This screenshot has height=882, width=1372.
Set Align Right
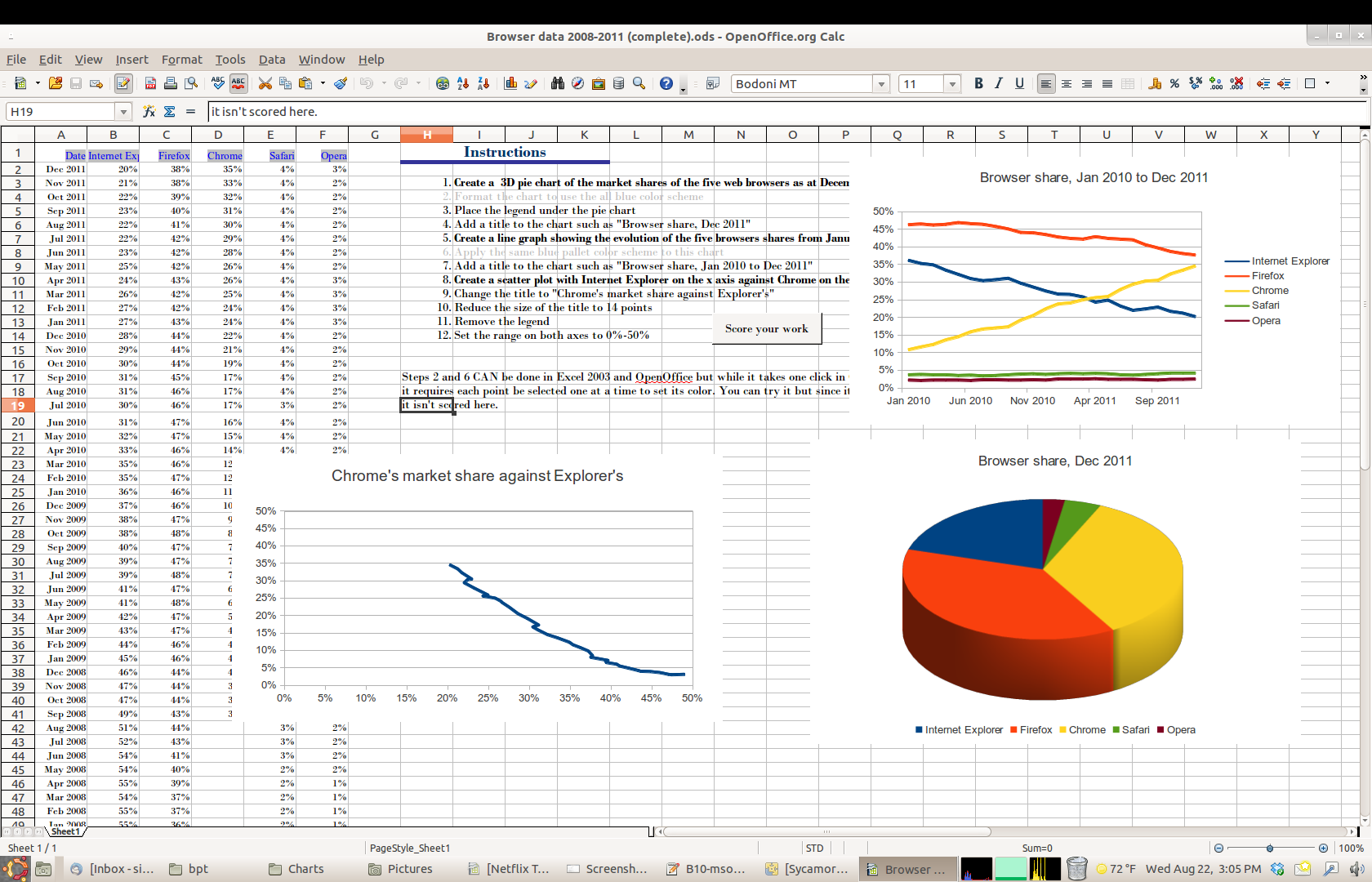click(1087, 83)
